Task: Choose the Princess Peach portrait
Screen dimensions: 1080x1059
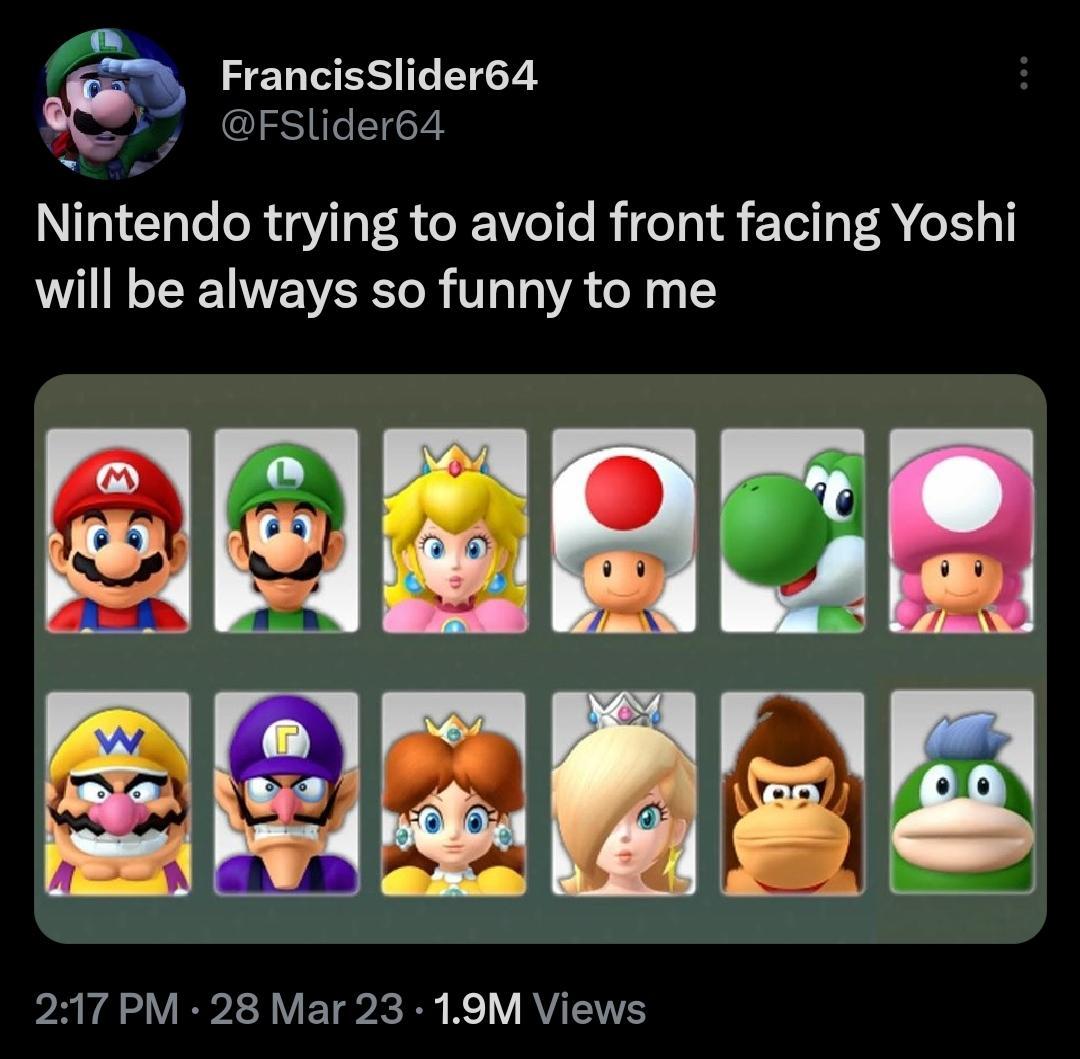Action: click(455, 531)
